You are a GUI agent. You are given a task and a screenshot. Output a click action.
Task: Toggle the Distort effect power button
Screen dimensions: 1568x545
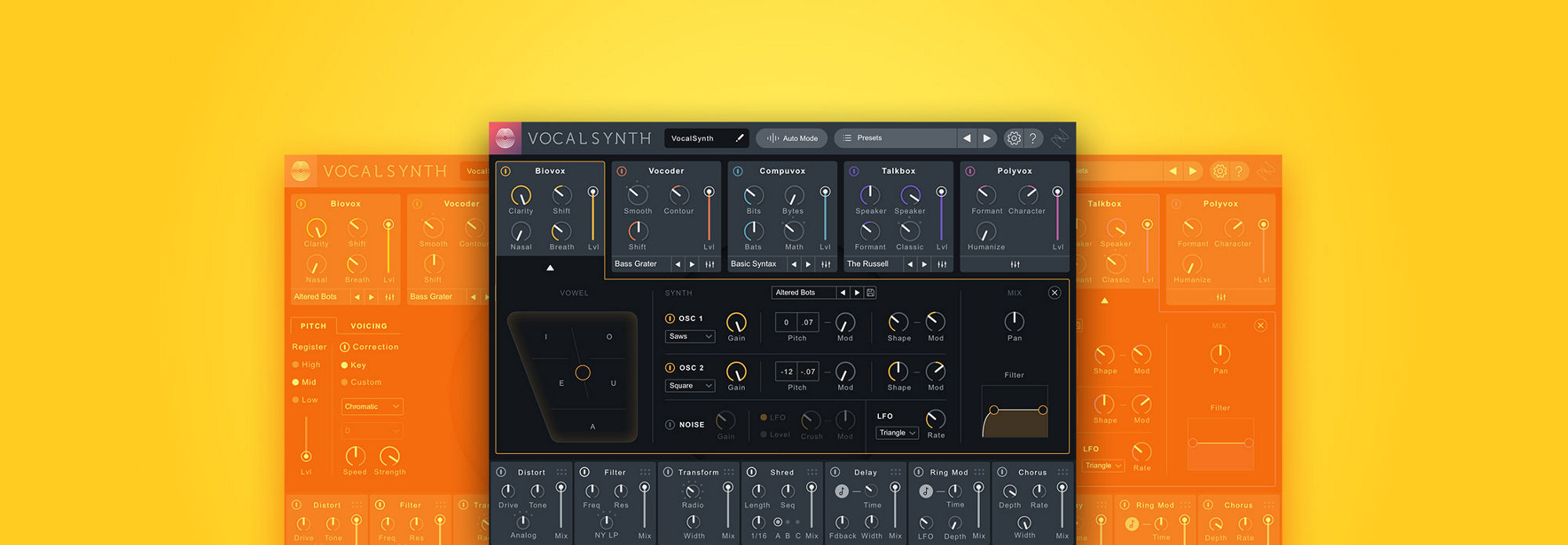501,472
